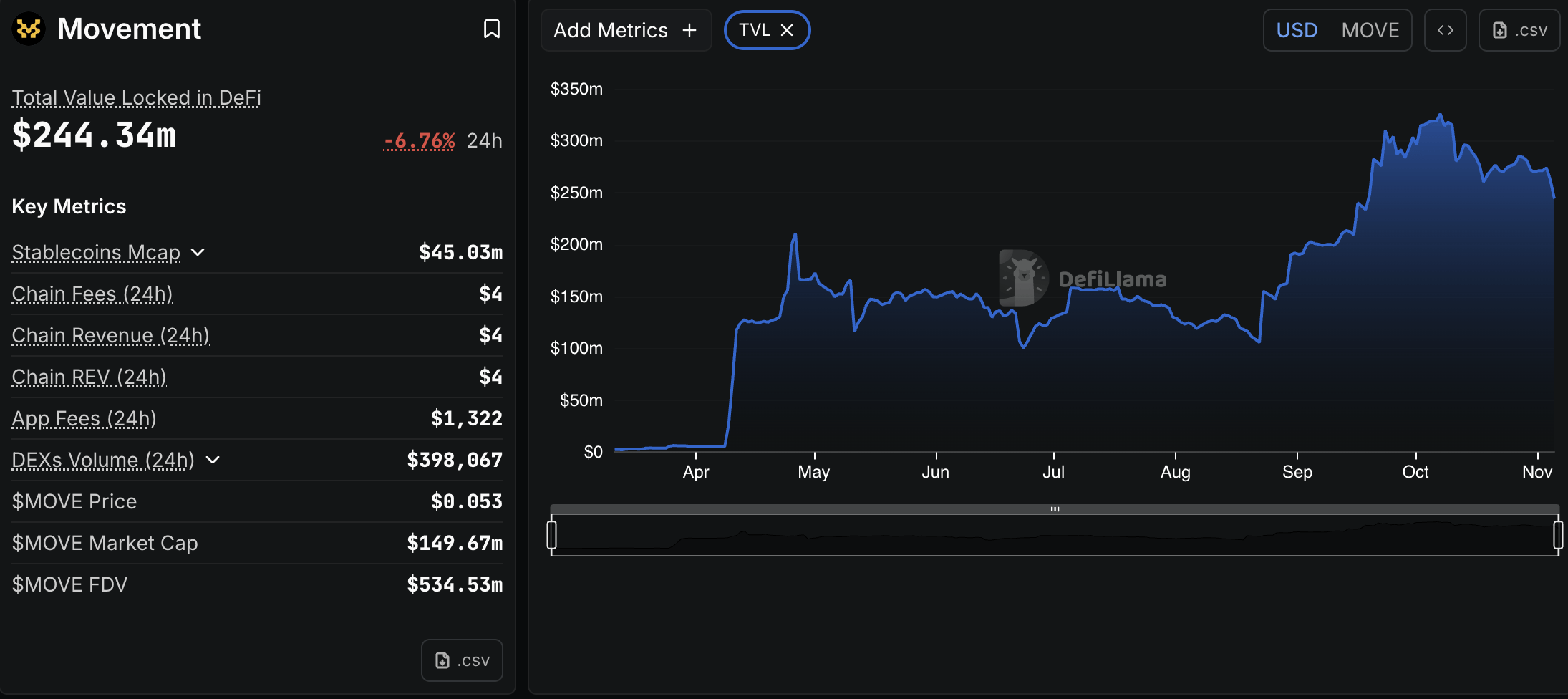The width and height of the screenshot is (1568, 699).
Task: Select USD denomination for chart
Action: (x=1297, y=30)
